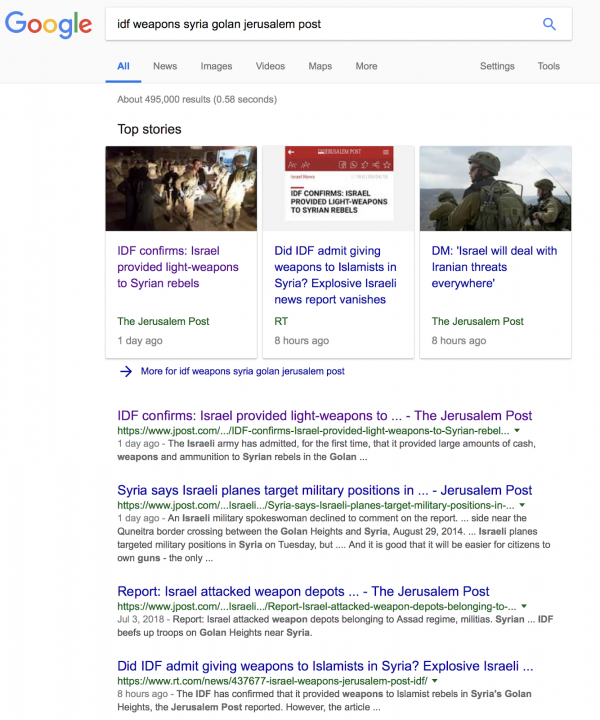Expand the More search menu

tap(366, 66)
